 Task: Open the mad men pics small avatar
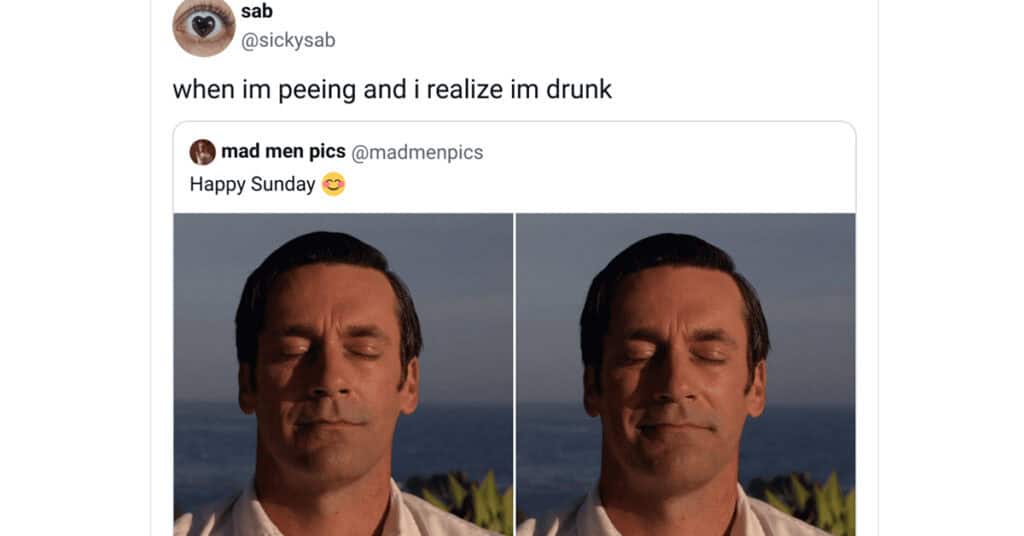pyautogui.click(x=202, y=152)
